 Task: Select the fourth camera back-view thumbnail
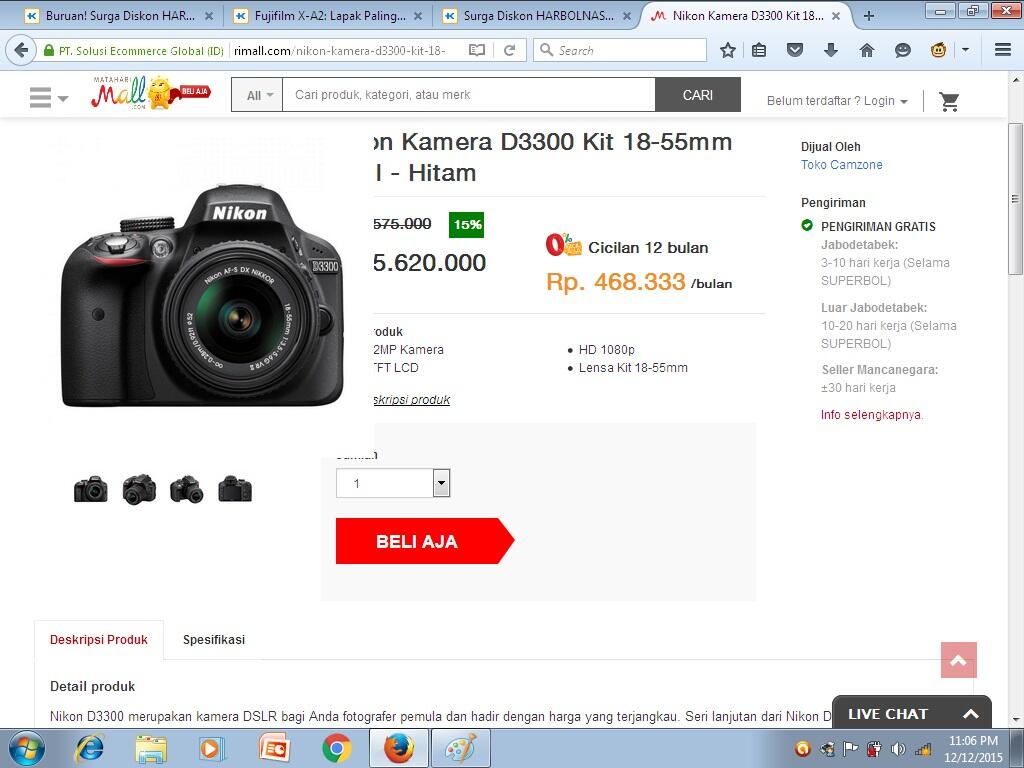235,488
